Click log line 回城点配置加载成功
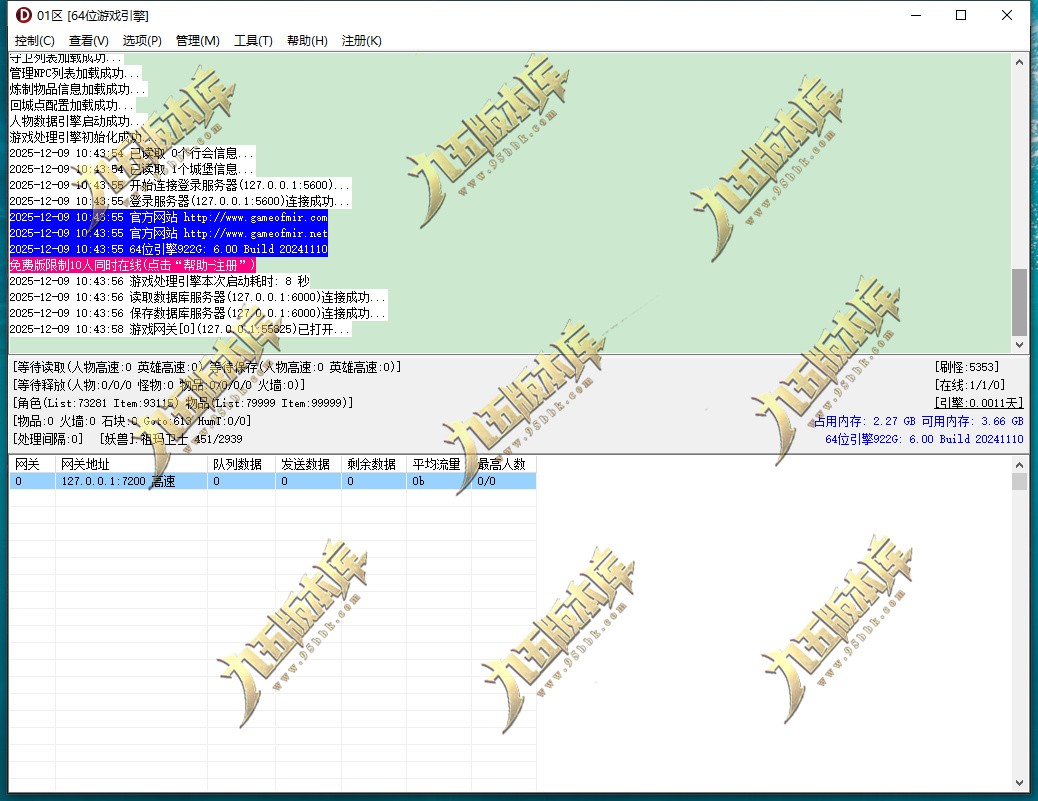 [71, 105]
